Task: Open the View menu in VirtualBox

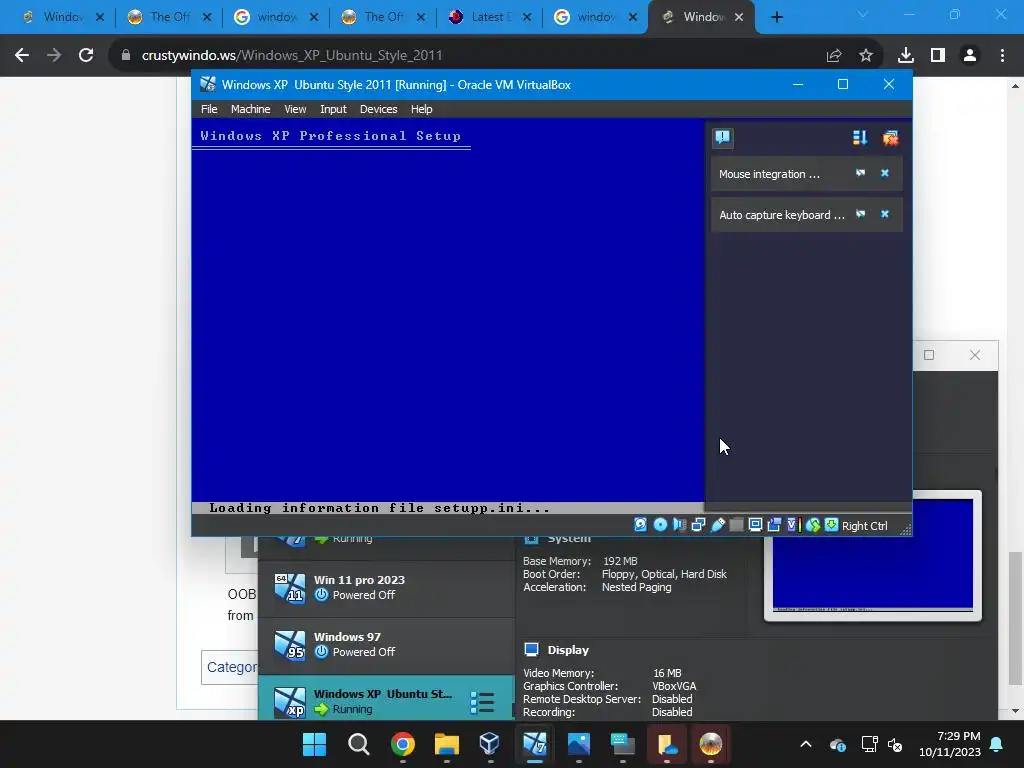Action: coord(295,109)
